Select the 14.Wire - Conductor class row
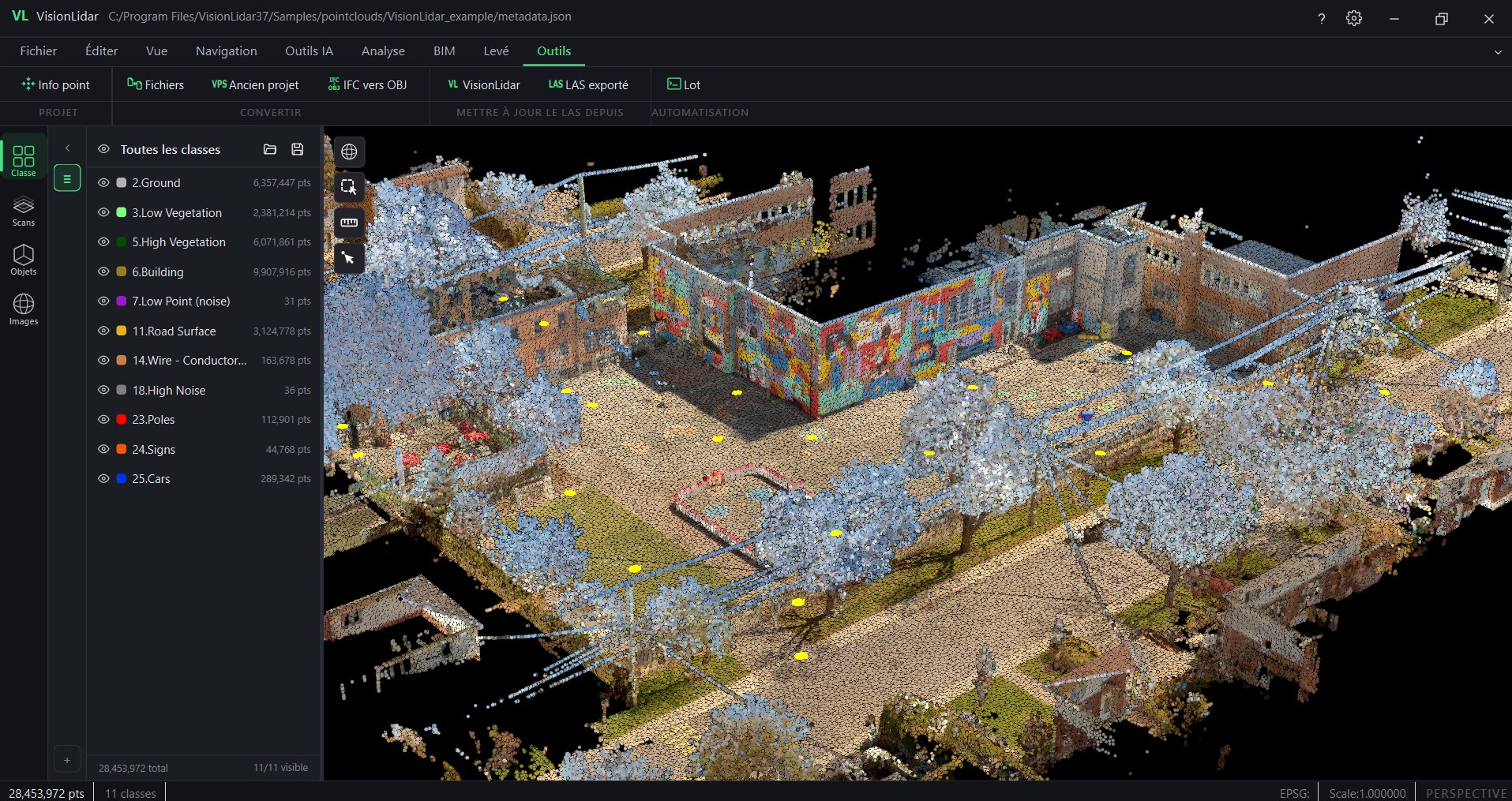Screen dimensions: 1512x801 pos(204,360)
